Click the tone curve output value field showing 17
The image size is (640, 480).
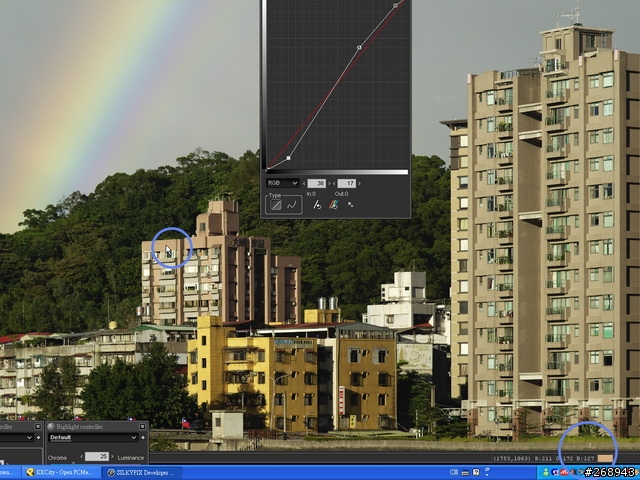coord(347,184)
